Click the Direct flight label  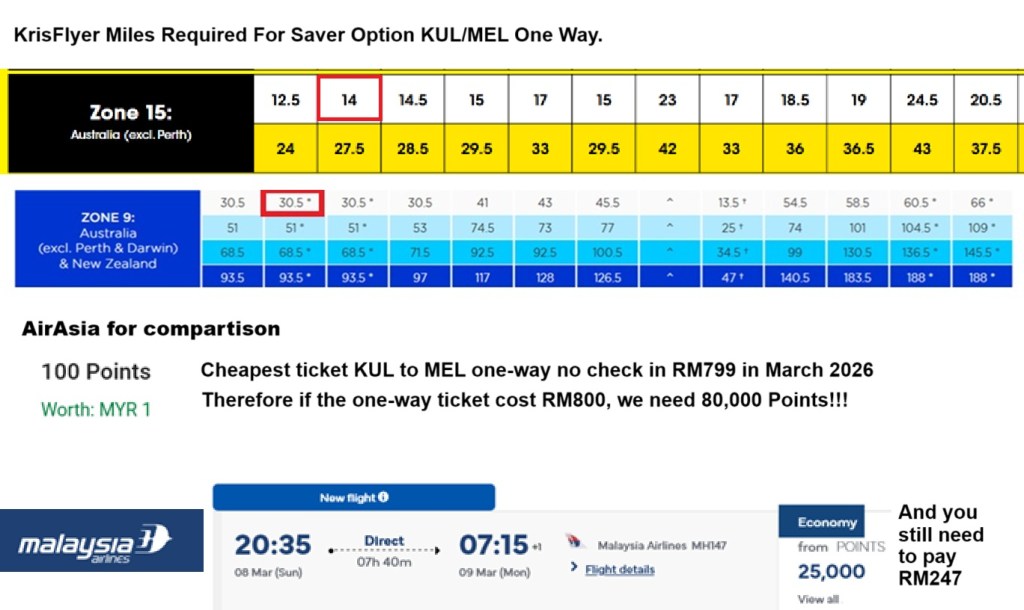click(x=384, y=541)
